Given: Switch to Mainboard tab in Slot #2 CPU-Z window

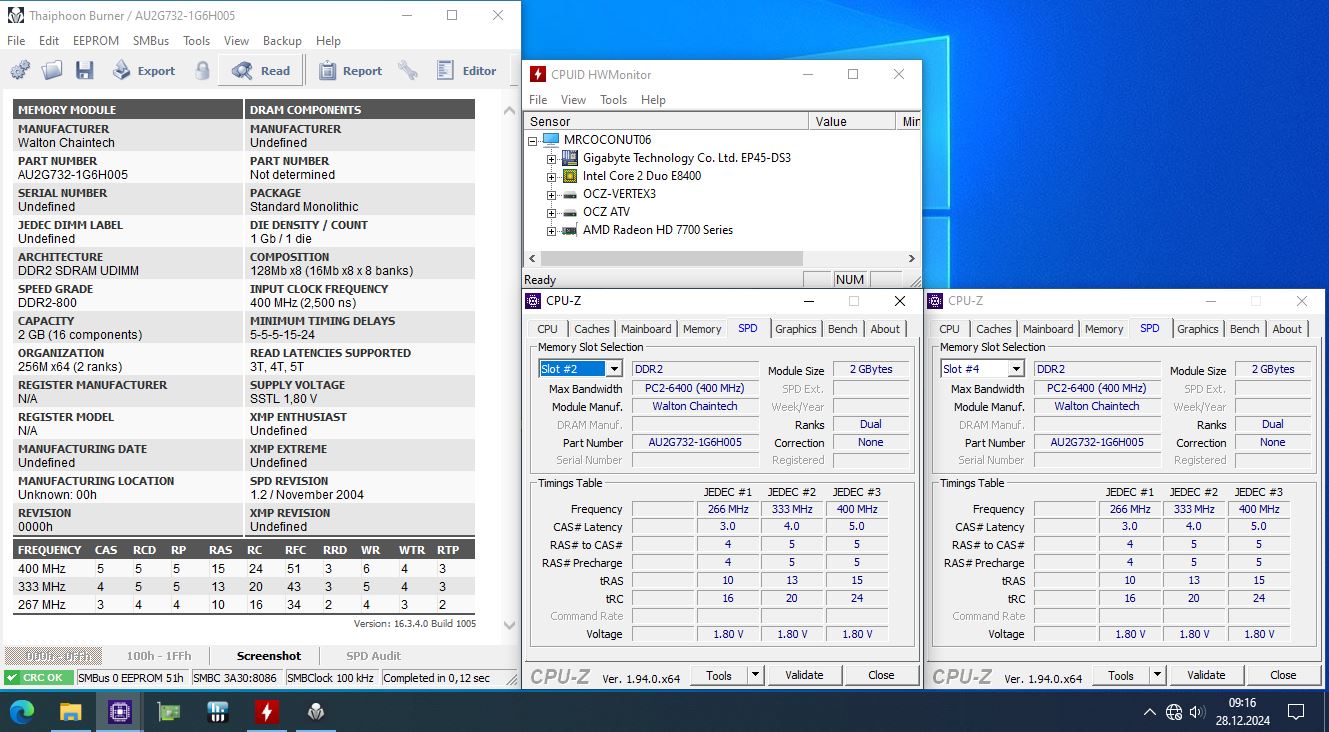Looking at the screenshot, I should (646, 329).
